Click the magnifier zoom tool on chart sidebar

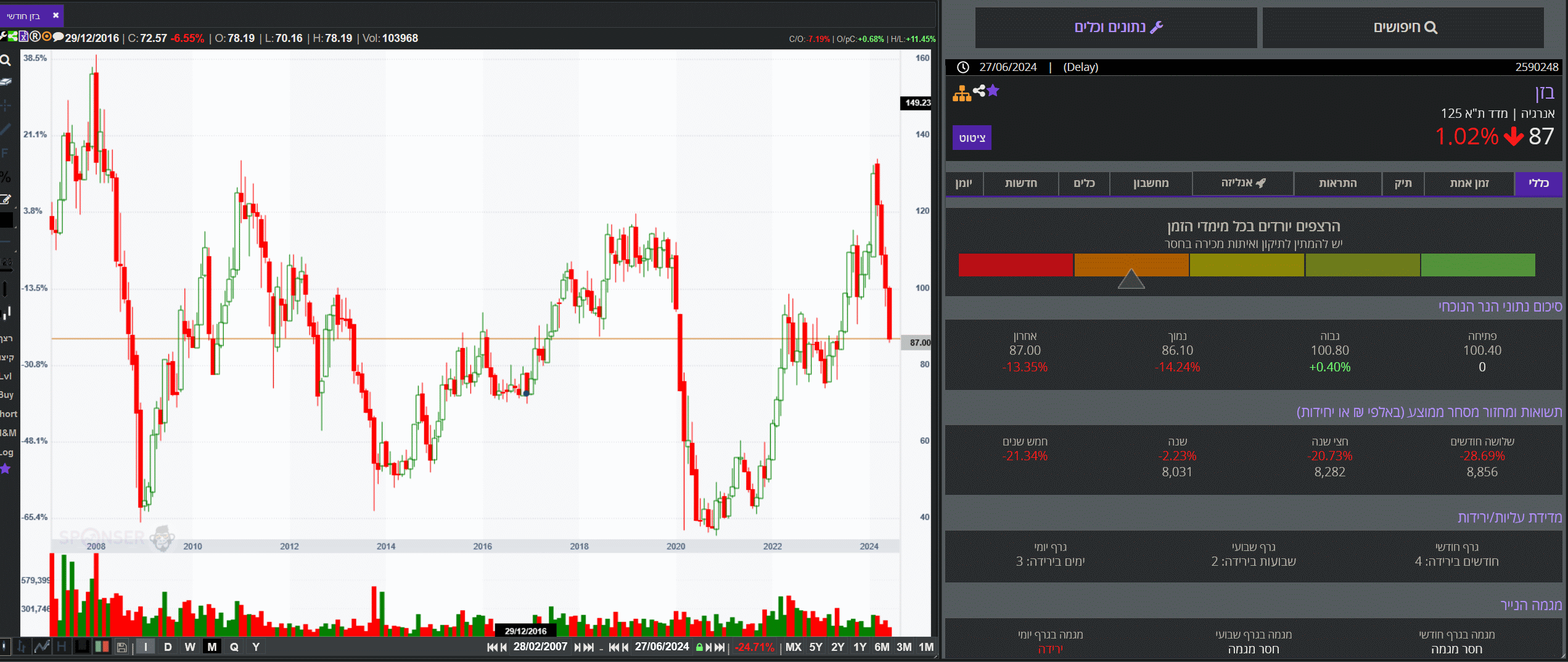(6, 60)
